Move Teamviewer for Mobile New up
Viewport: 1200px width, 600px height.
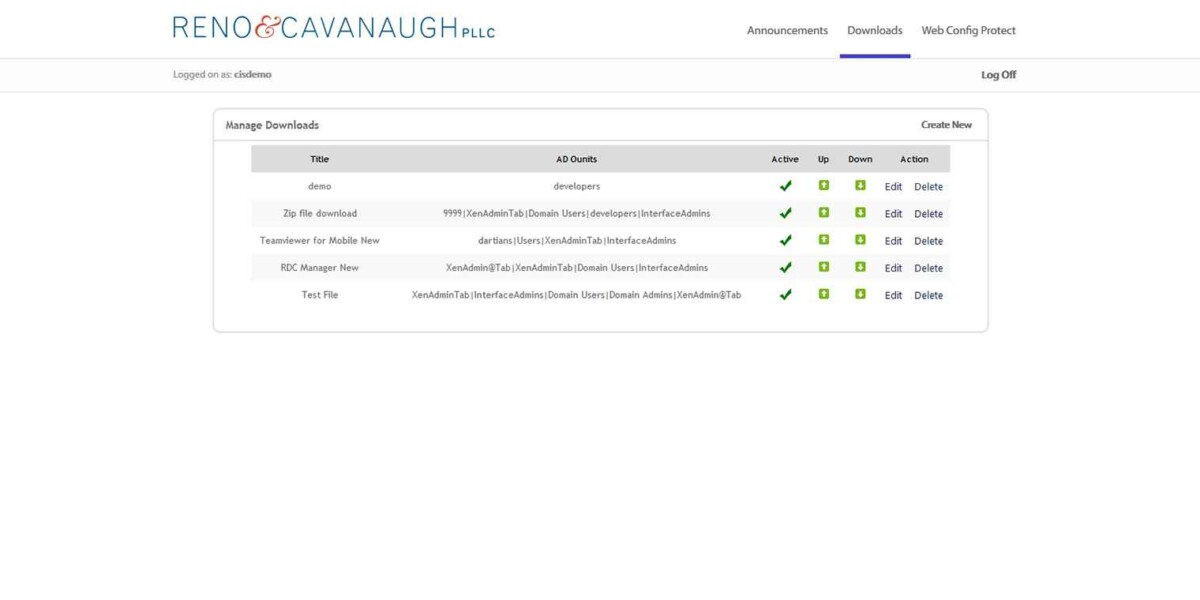(x=823, y=240)
